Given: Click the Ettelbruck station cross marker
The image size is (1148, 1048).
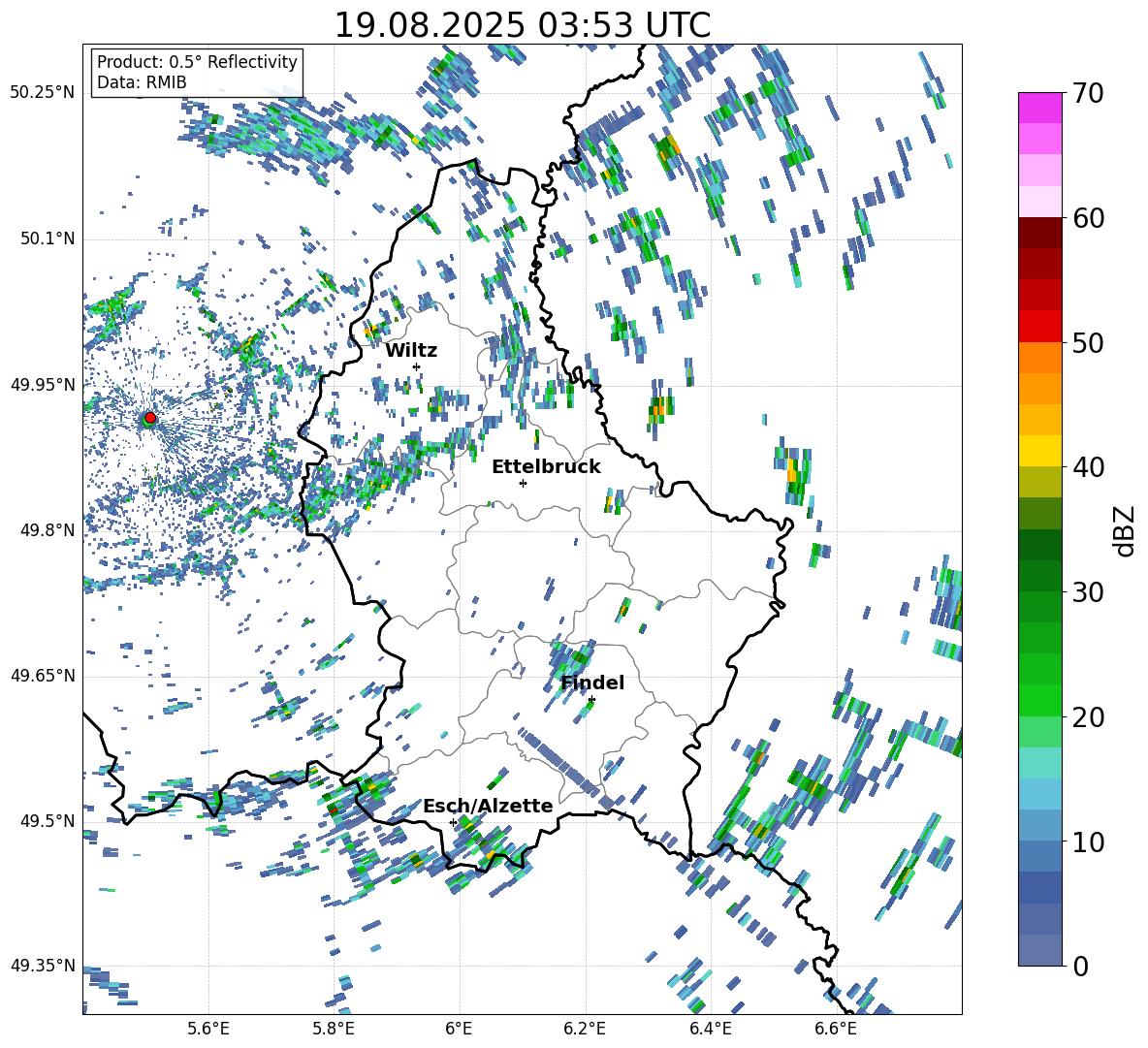Looking at the screenshot, I should pos(523,483).
